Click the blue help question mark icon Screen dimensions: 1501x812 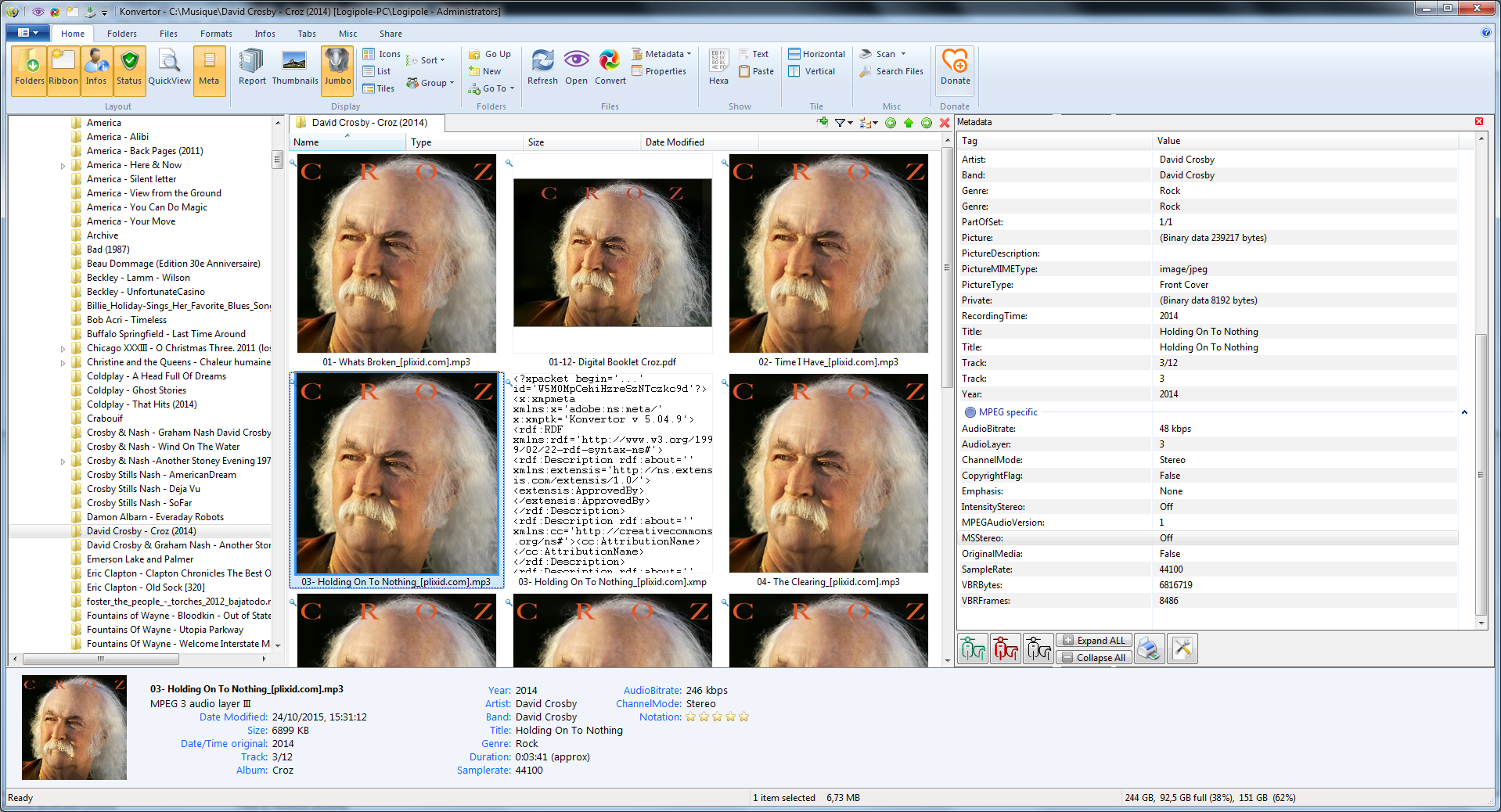1486,33
